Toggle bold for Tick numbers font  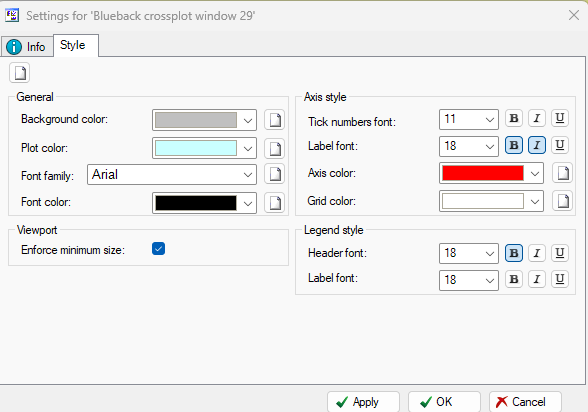514,118
